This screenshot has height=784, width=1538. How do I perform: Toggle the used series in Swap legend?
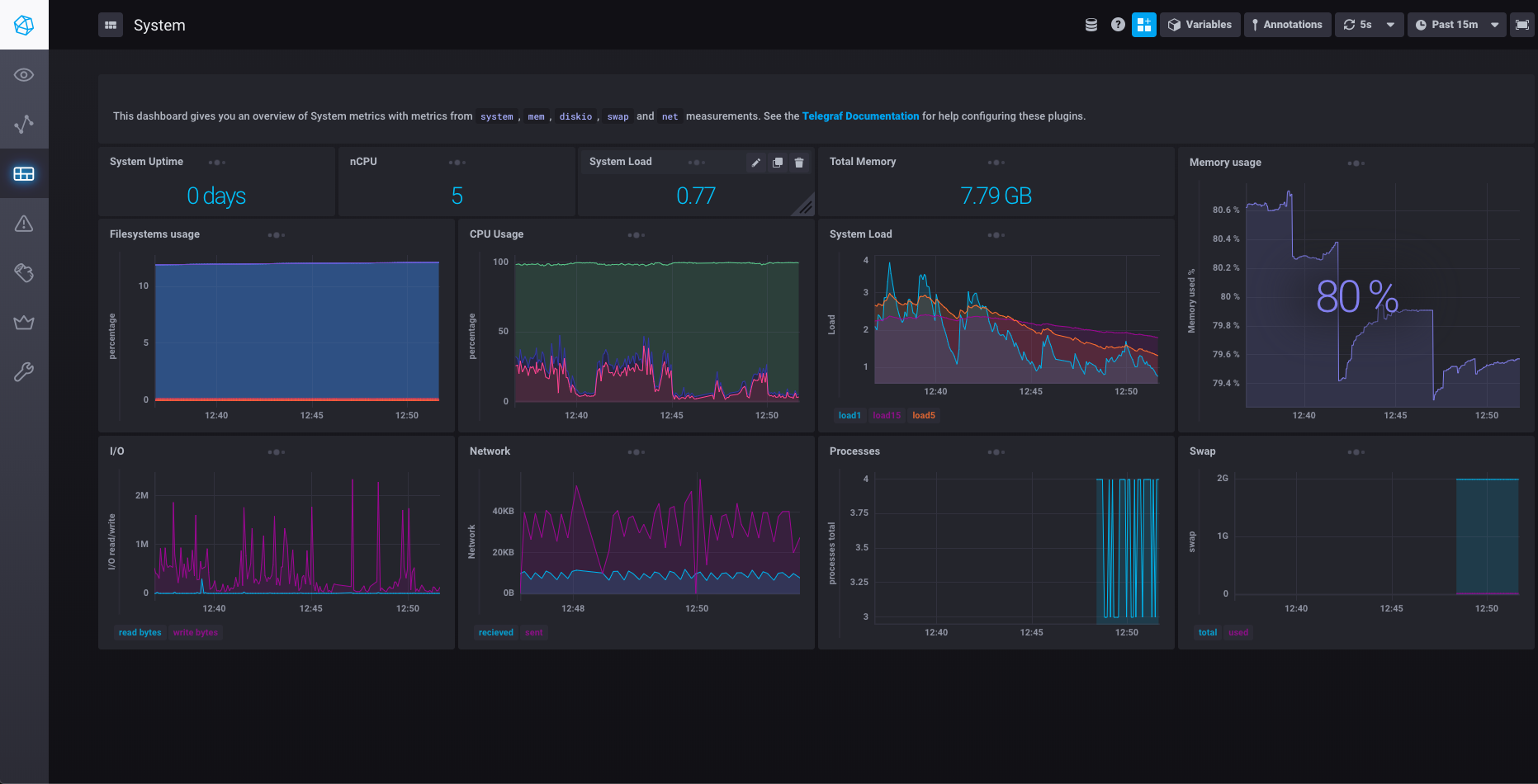click(1238, 632)
